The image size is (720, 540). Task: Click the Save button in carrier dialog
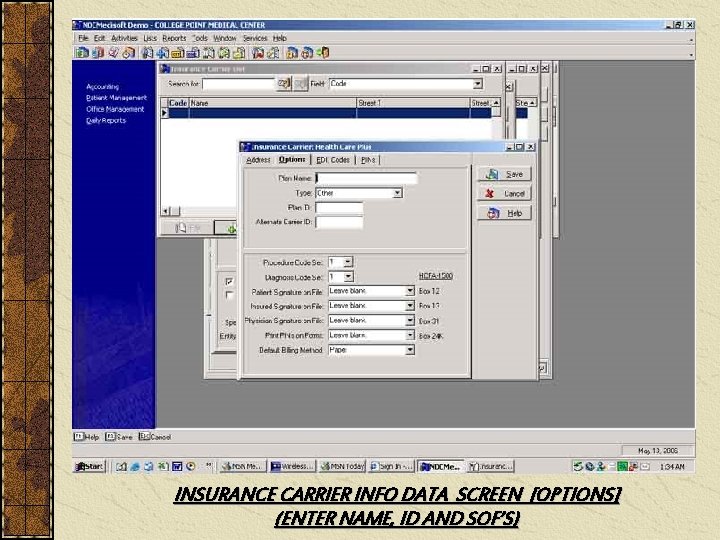pyautogui.click(x=504, y=174)
